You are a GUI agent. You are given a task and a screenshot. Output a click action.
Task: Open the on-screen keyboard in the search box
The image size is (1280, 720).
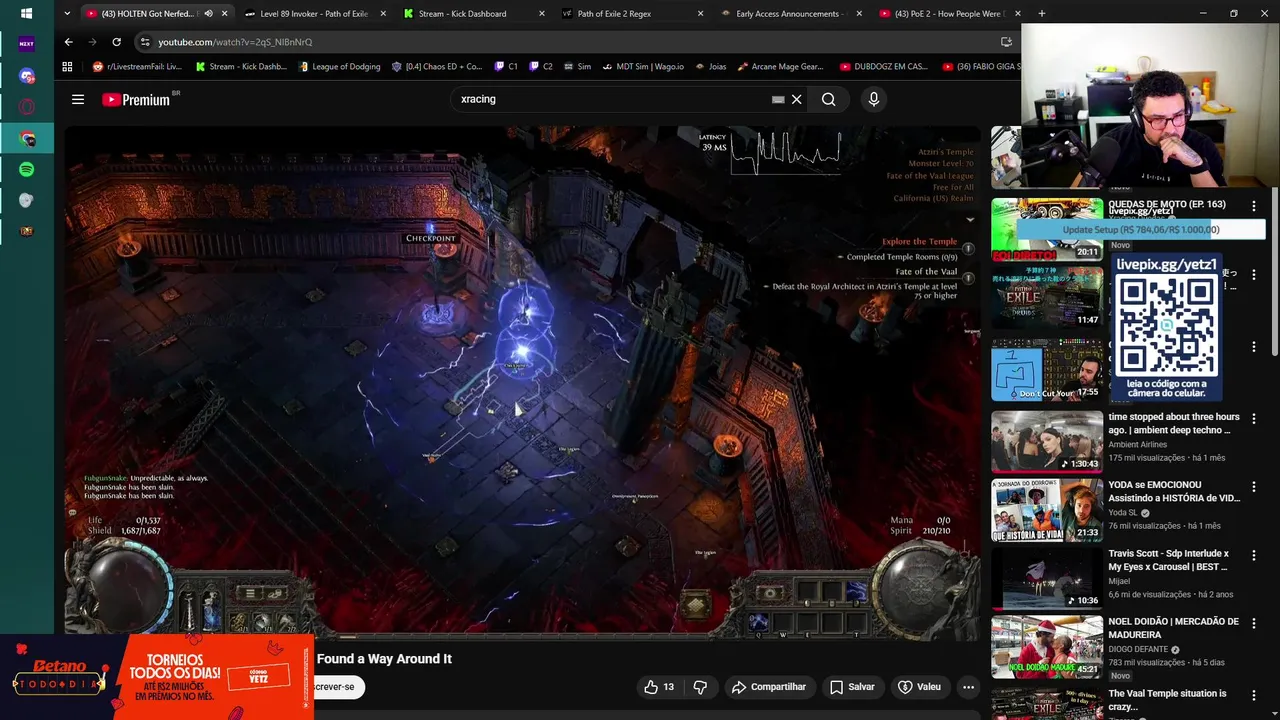point(778,99)
